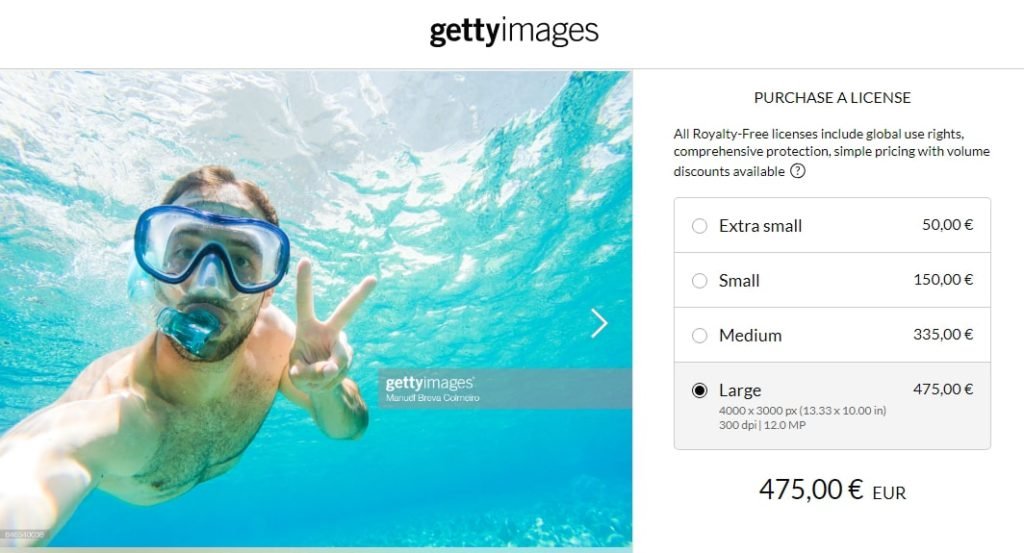Click the total 475,00 € EUR amount
The height and width of the screenshot is (553, 1024).
(832, 490)
